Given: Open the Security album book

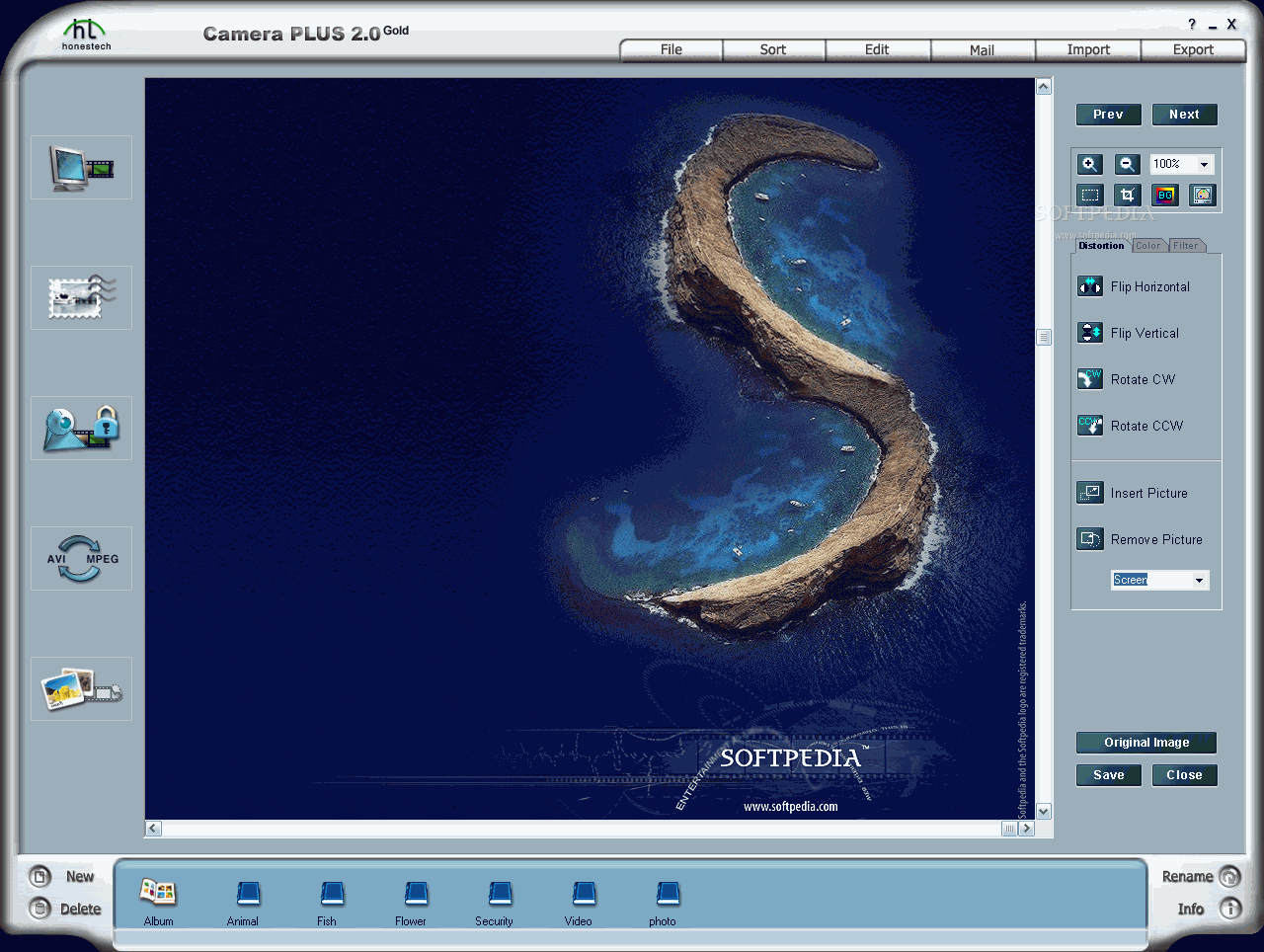Looking at the screenshot, I should click(x=500, y=894).
